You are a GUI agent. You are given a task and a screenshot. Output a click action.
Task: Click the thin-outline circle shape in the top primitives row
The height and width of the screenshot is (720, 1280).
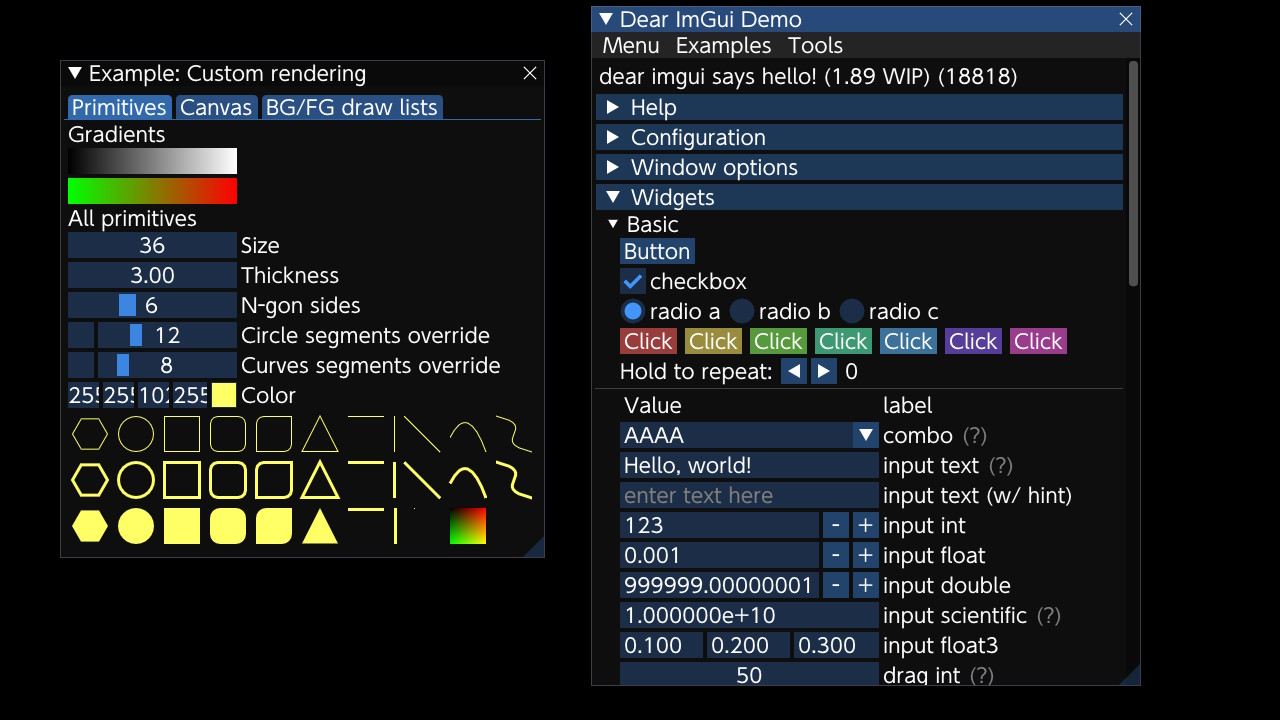136,435
